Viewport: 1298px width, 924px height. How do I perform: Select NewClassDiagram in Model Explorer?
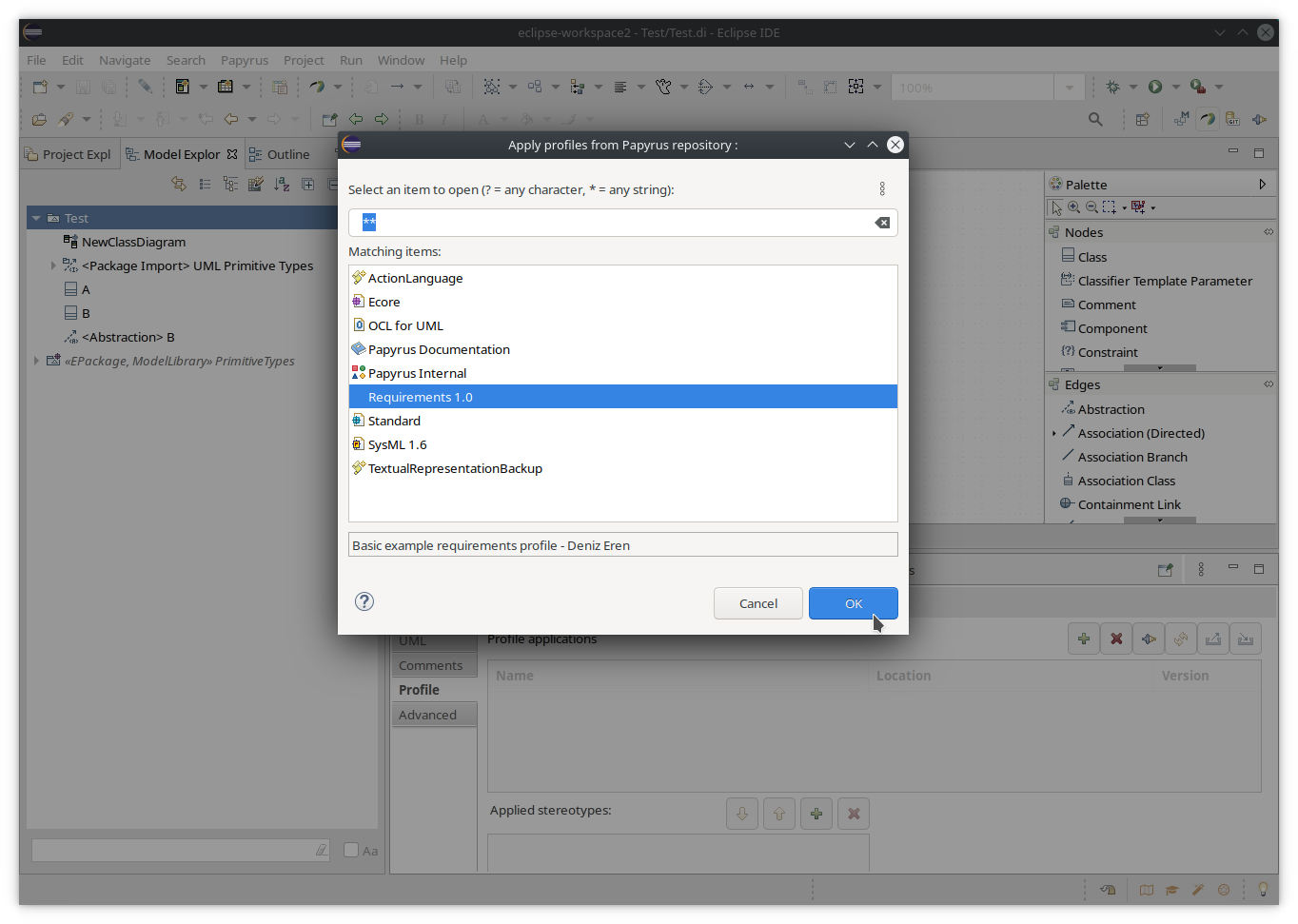[125, 242]
